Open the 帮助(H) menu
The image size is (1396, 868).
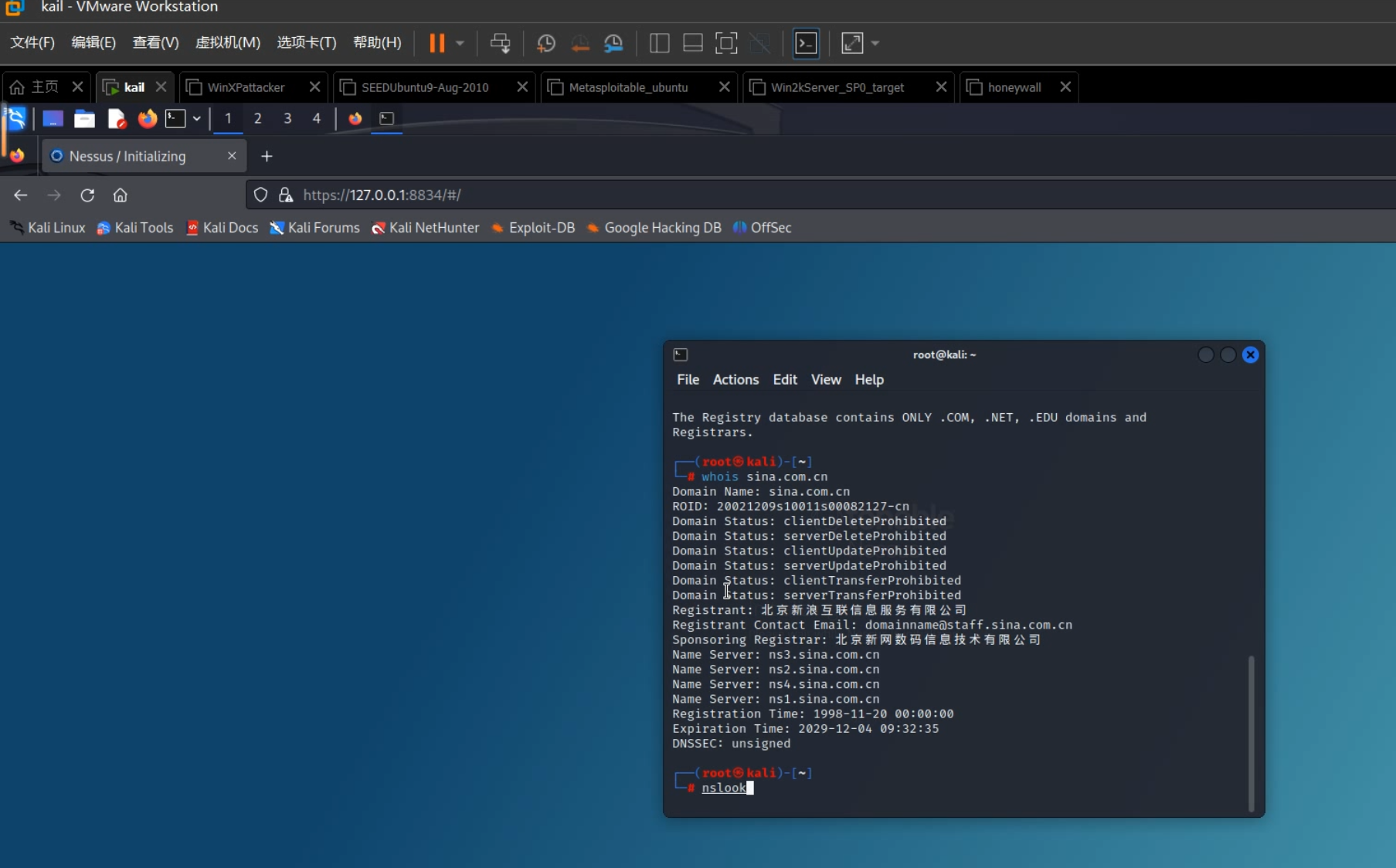pos(377,42)
